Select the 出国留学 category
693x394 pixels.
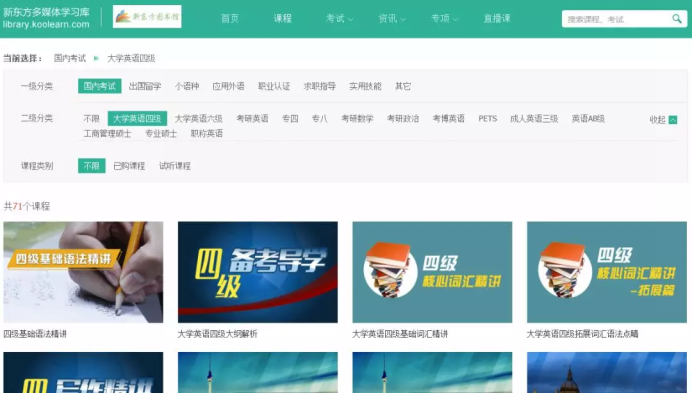pos(145,86)
